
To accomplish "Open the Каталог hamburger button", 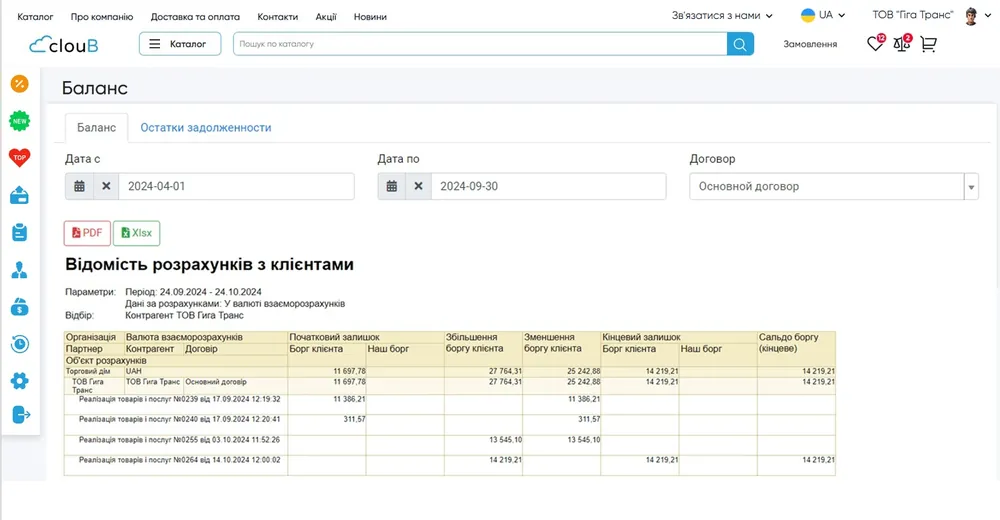I will pos(180,44).
